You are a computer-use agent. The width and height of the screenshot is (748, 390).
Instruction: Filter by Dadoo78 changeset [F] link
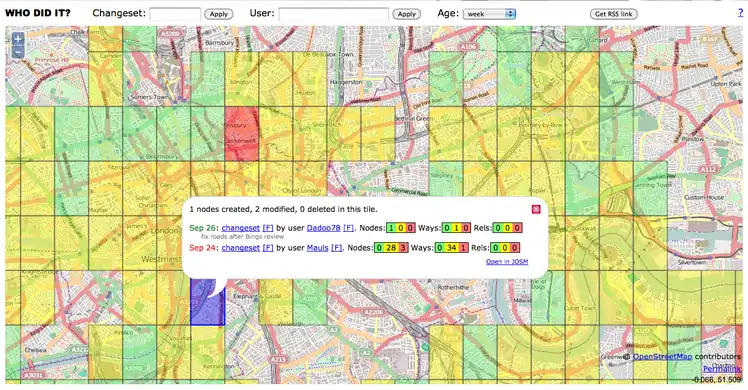point(268,228)
